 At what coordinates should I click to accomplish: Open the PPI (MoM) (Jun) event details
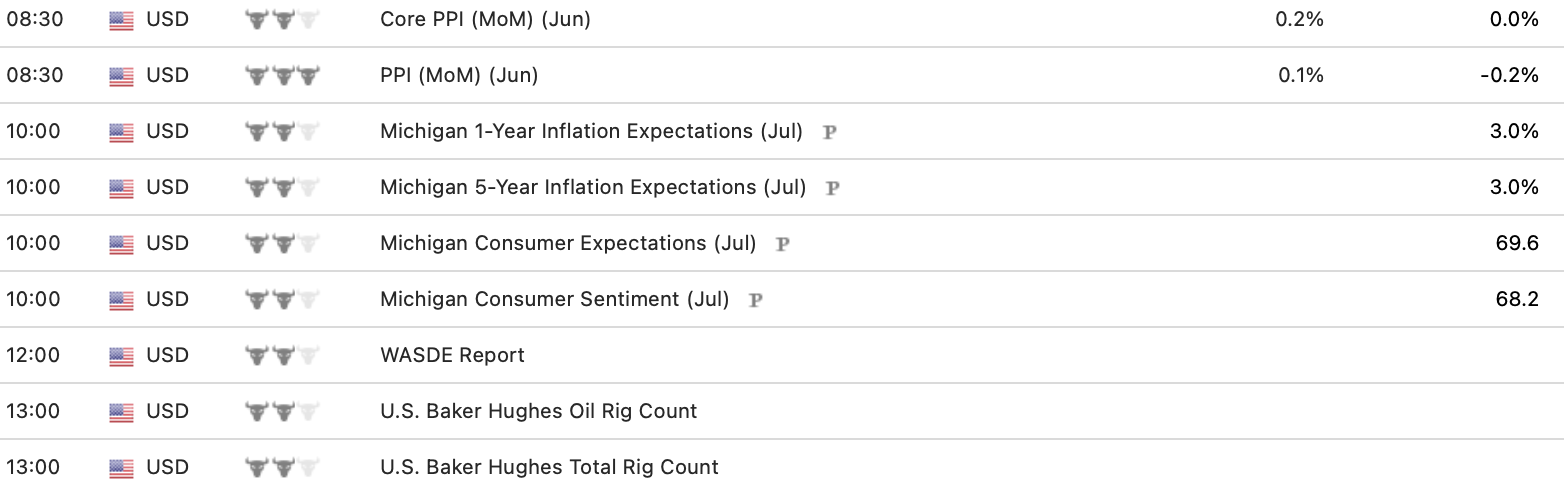459,75
